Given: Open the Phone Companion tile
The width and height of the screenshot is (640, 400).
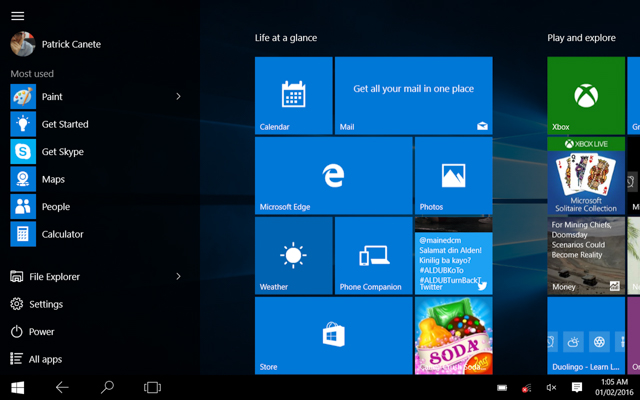Looking at the screenshot, I should 373,256.
